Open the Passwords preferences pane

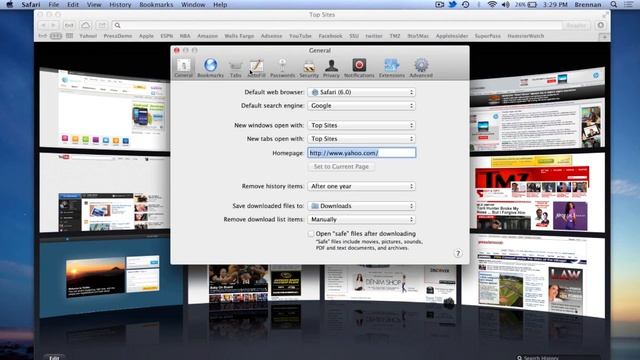(x=282, y=68)
